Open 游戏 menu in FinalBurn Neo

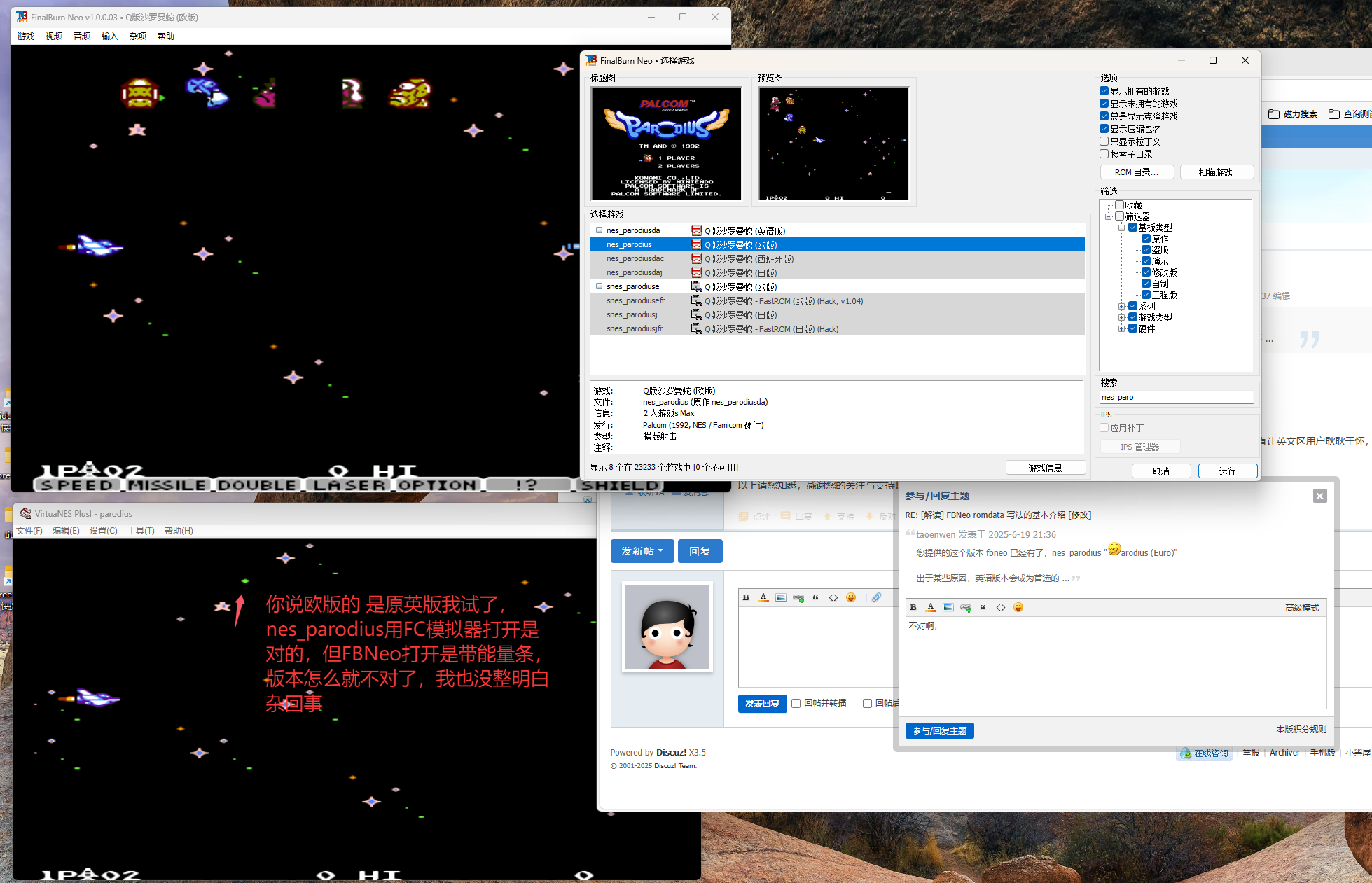tap(26, 36)
